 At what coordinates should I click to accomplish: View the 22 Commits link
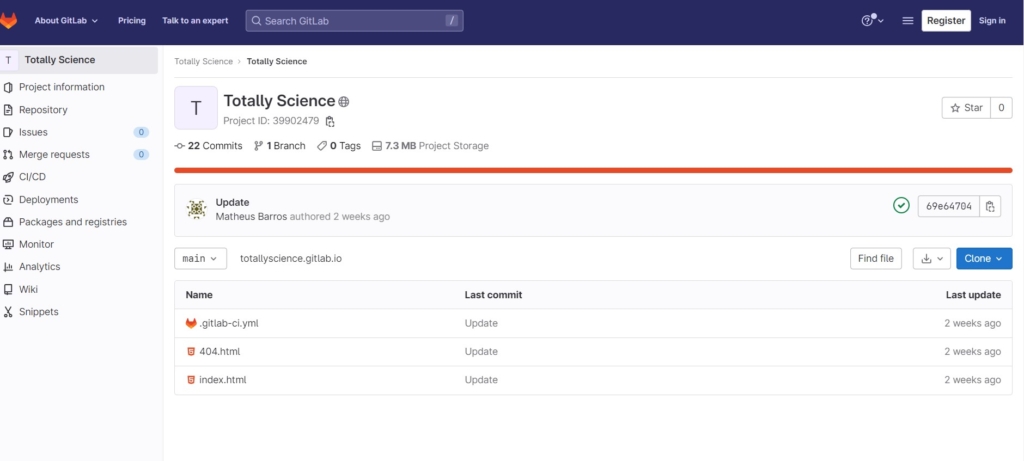[208, 146]
